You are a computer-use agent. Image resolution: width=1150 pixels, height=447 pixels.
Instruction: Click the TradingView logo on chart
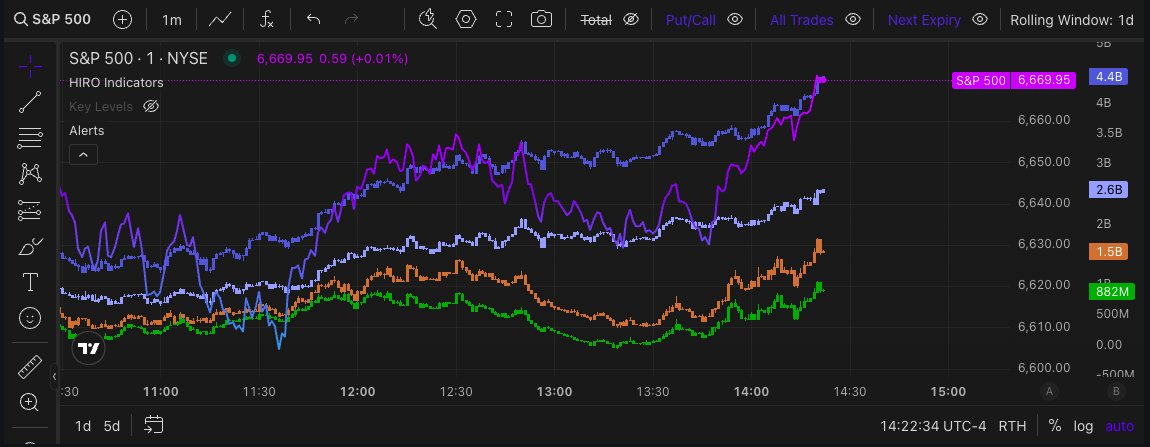89,349
